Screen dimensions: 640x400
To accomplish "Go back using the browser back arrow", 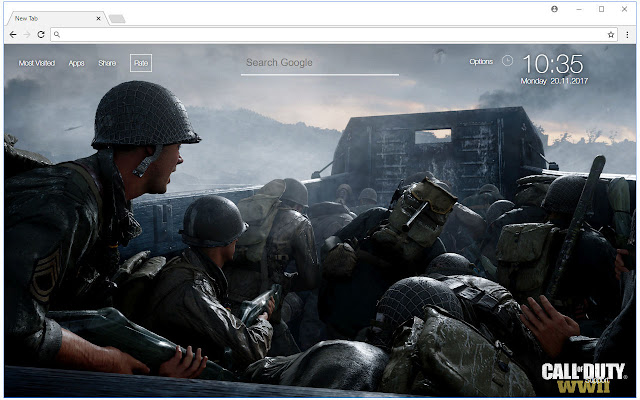I will (x=13, y=35).
